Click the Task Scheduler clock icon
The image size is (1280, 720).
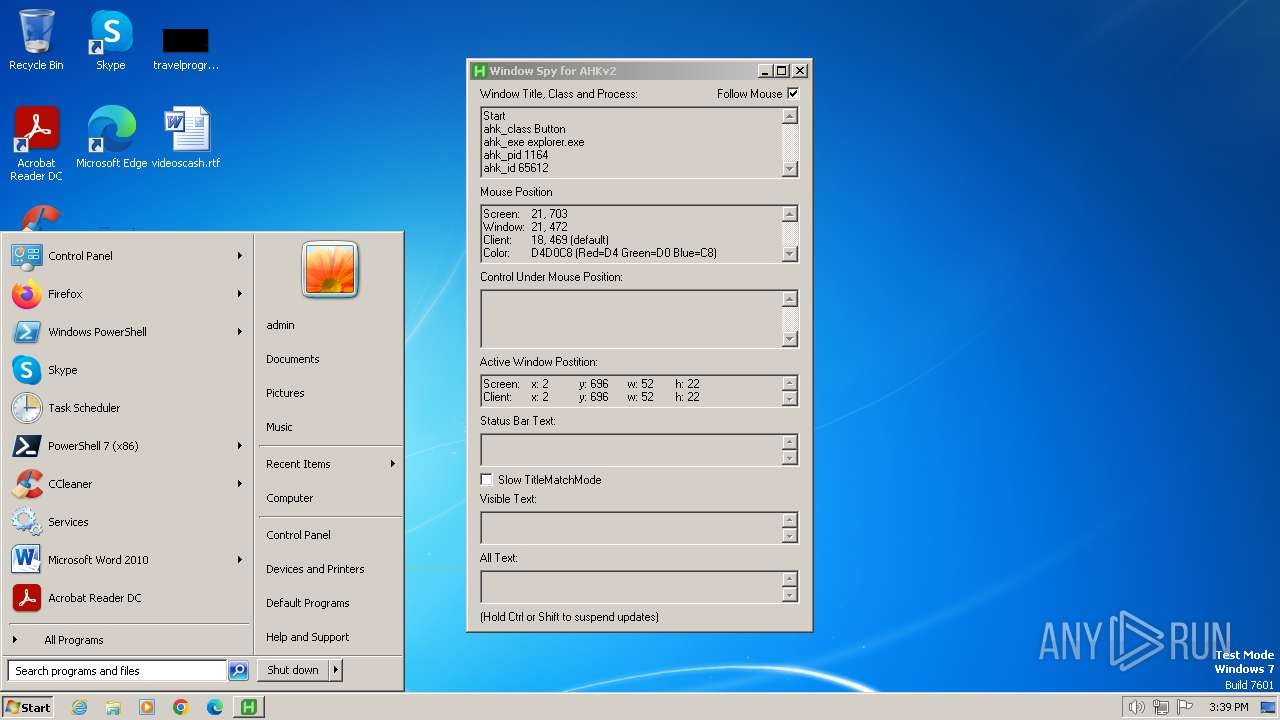click(x=27, y=408)
